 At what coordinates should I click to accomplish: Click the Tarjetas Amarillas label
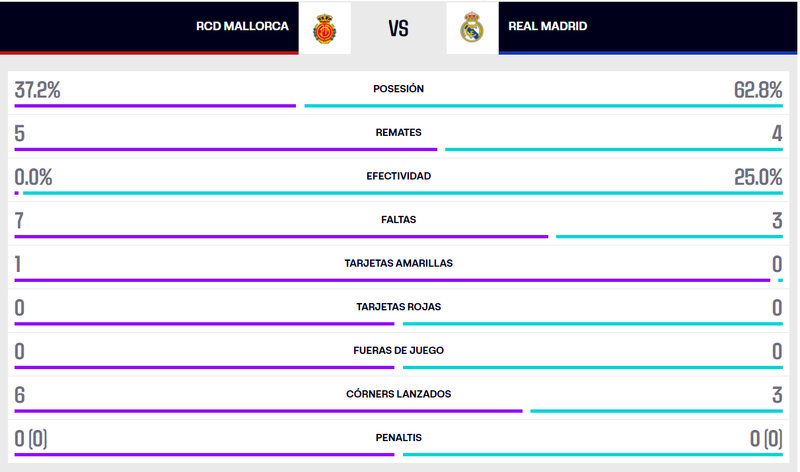[398, 263]
